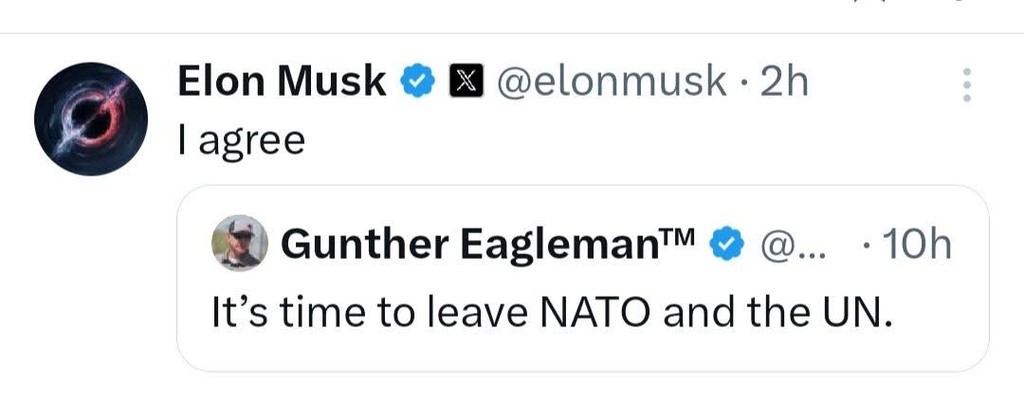Open the post via 2h timestamp
Viewport: 1024px width, 398px height.
click(784, 83)
